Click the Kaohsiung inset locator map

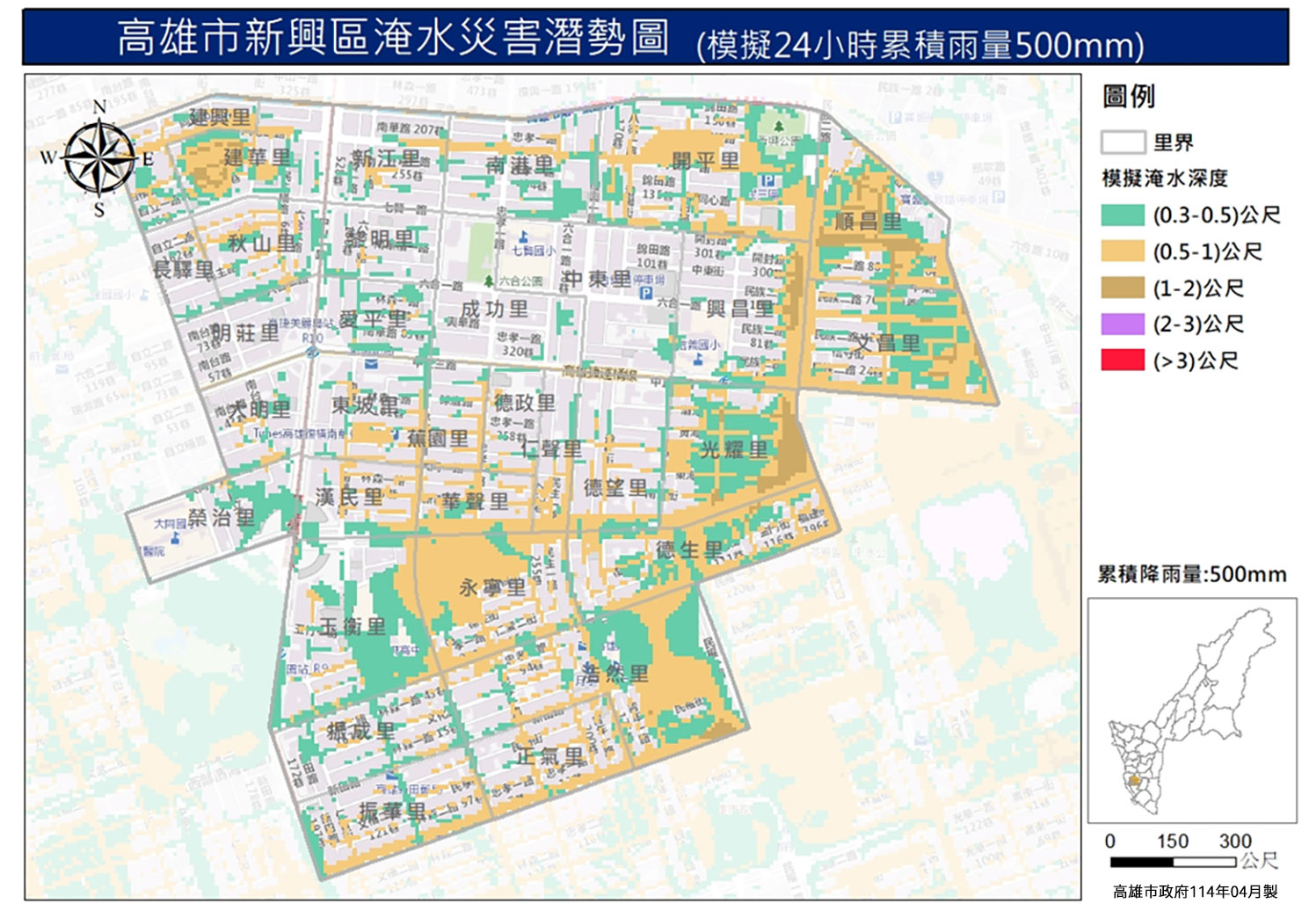click(x=1191, y=711)
